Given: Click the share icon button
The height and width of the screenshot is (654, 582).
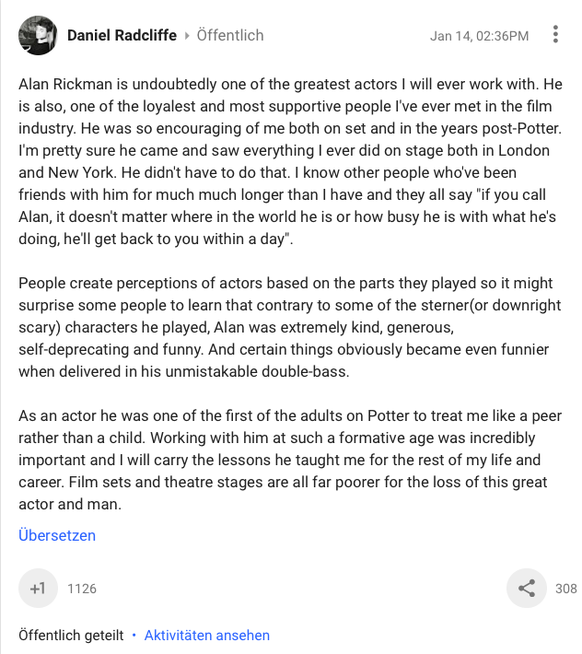Looking at the screenshot, I should click(x=526, y=588).
